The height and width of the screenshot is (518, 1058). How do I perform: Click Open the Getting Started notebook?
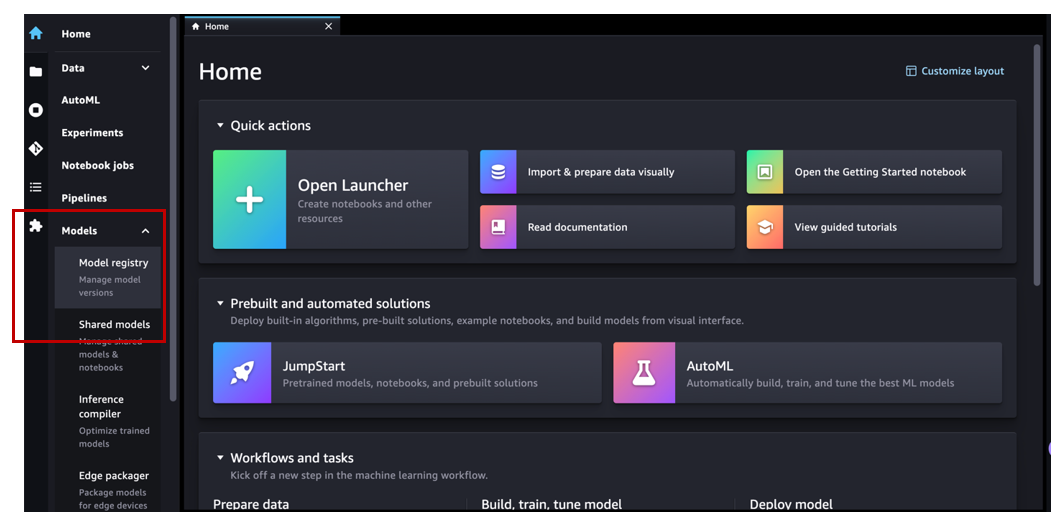point(874,172)
